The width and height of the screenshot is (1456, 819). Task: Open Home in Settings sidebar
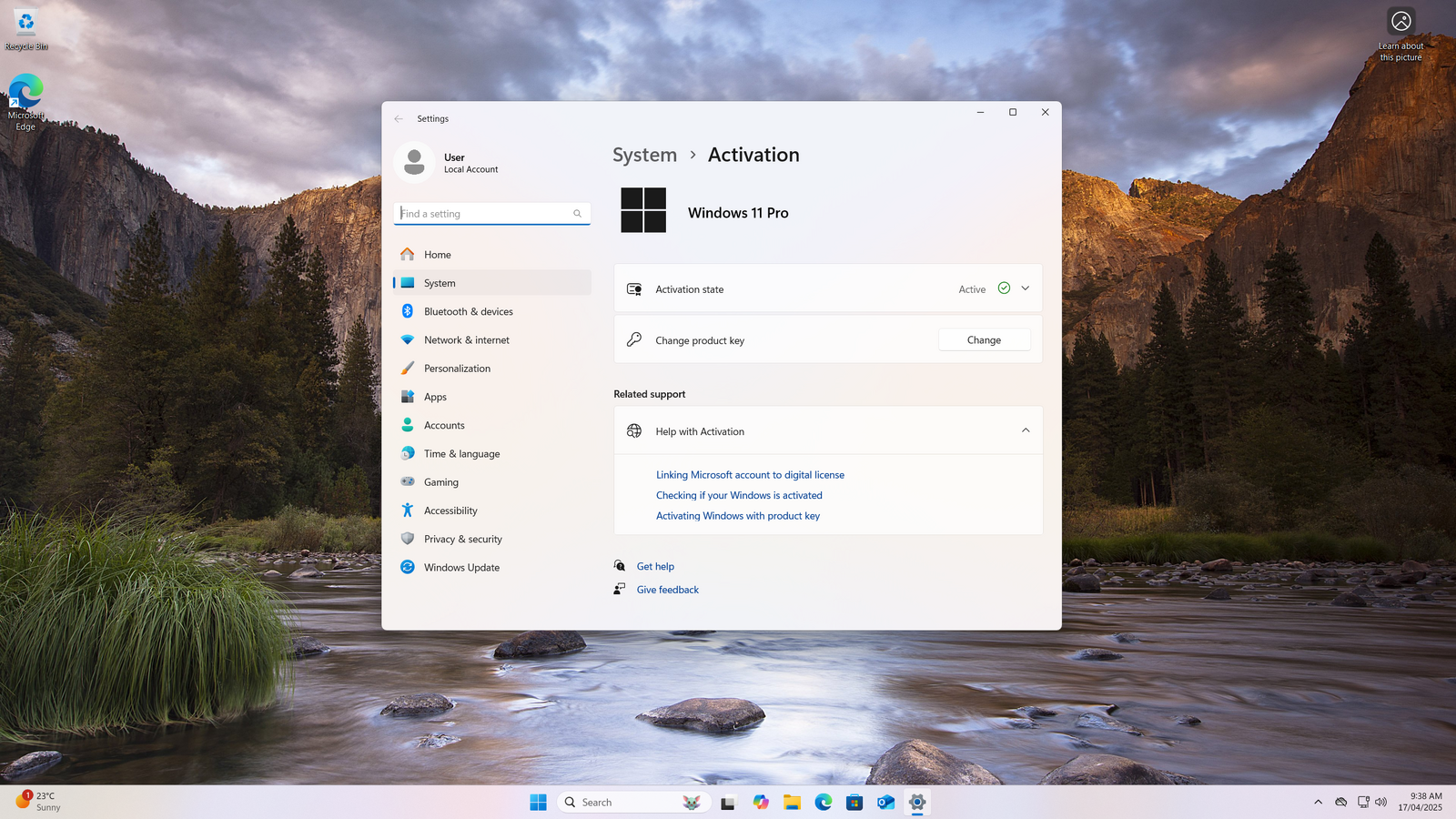492,255
